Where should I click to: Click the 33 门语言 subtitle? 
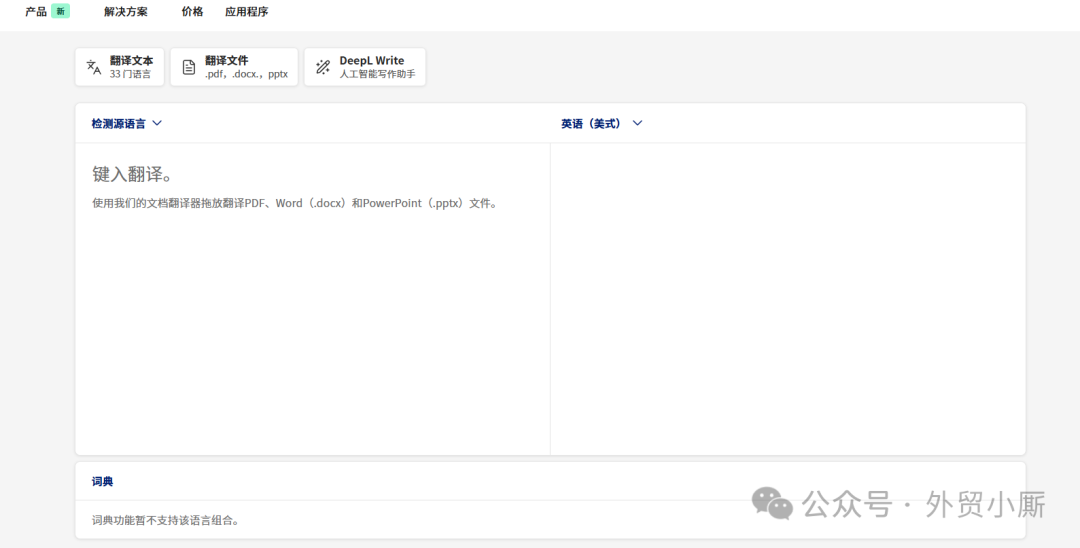pyautogui.click(x=130, y=74)
